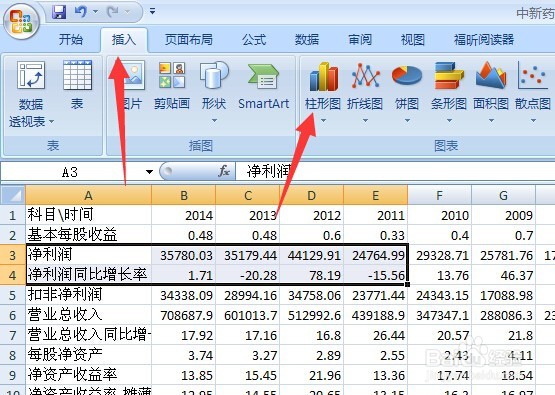Open undo history dropdown arrow
The image size is (555, 395).
95,12
